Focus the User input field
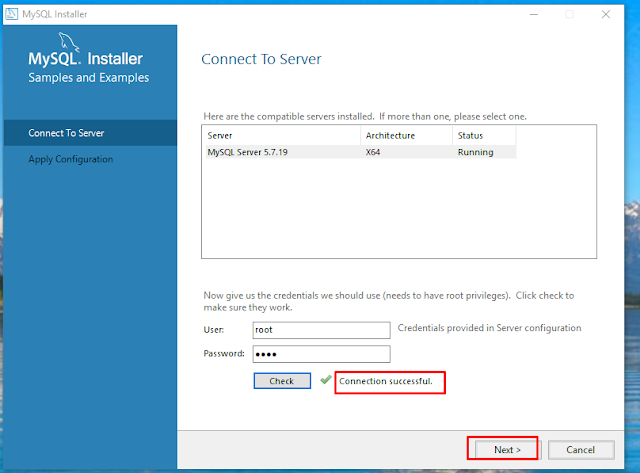The width and height of the screenshot is (640, 473). (321, 330)
